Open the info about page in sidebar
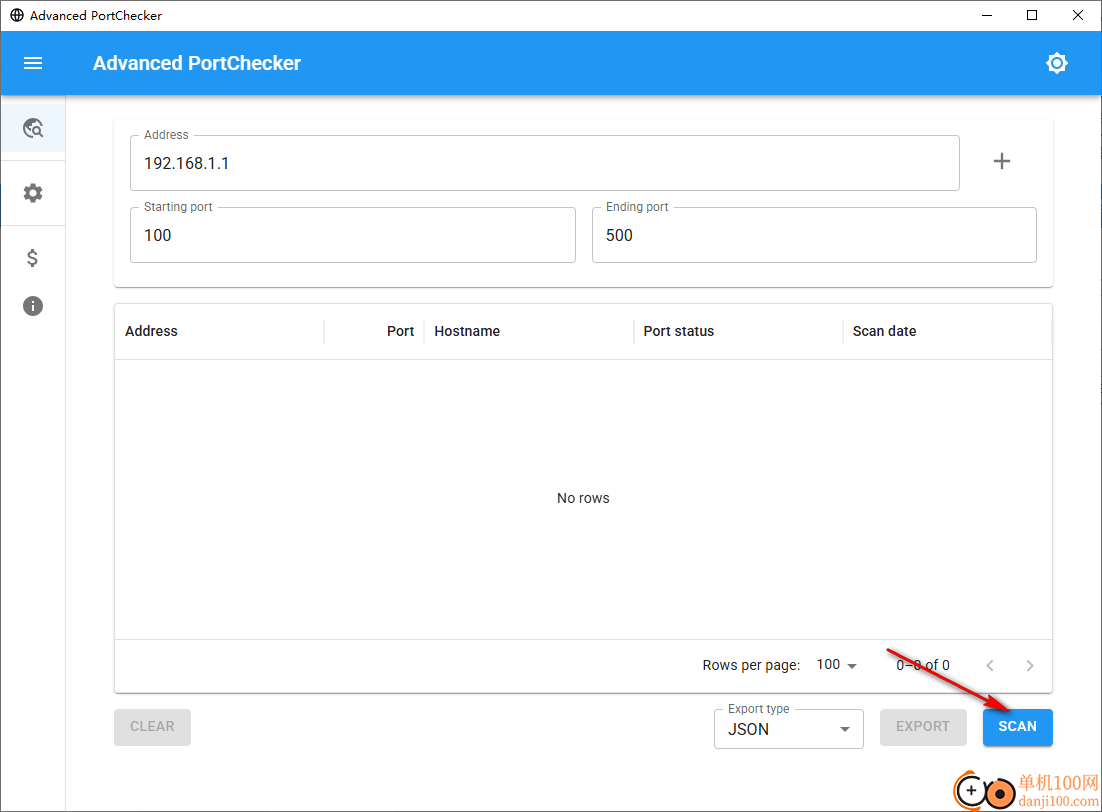This screenshot has height=812, width=1102. tap(33, 306)
